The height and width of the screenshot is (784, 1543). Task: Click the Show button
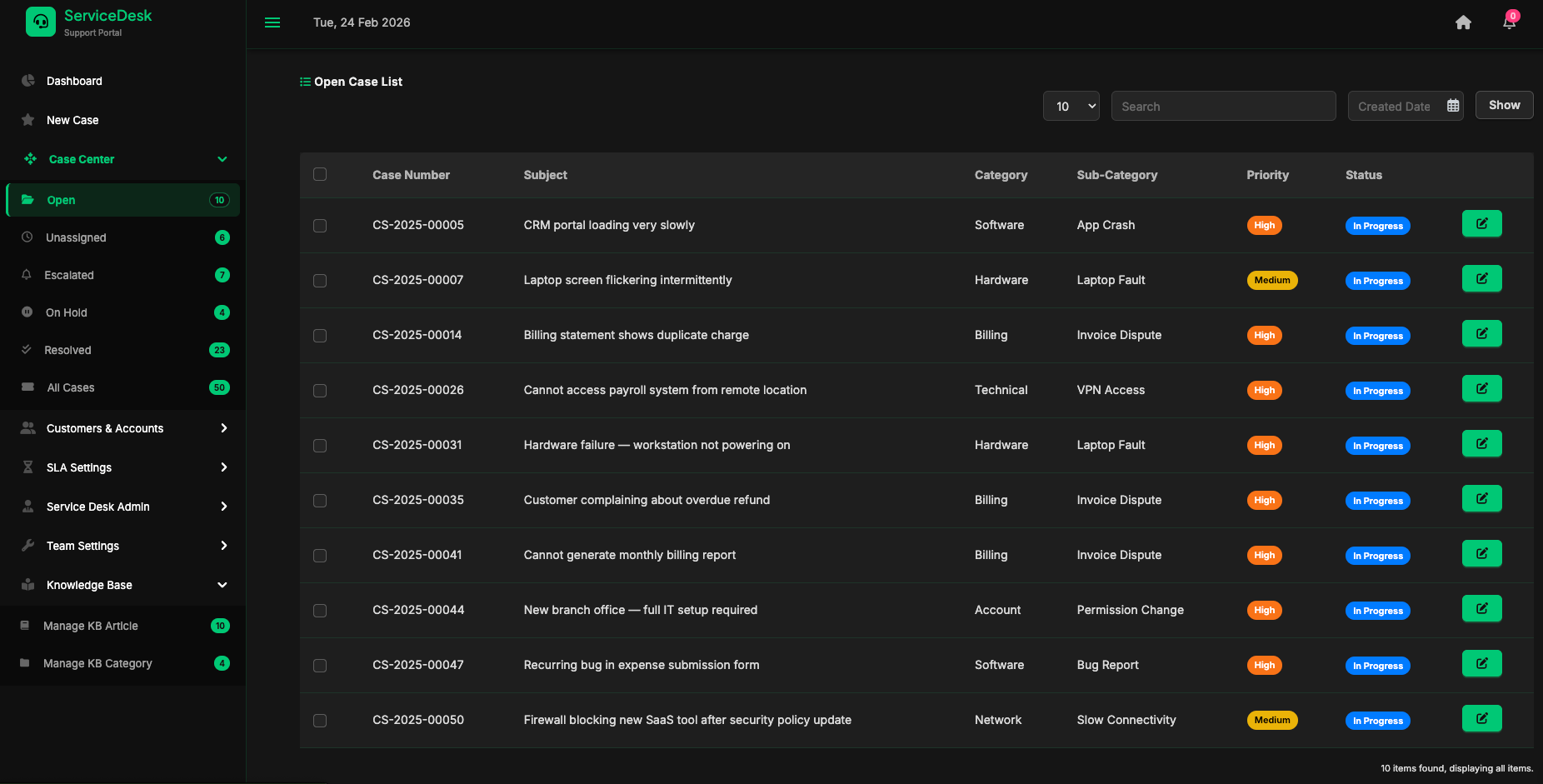(1504, 105)
